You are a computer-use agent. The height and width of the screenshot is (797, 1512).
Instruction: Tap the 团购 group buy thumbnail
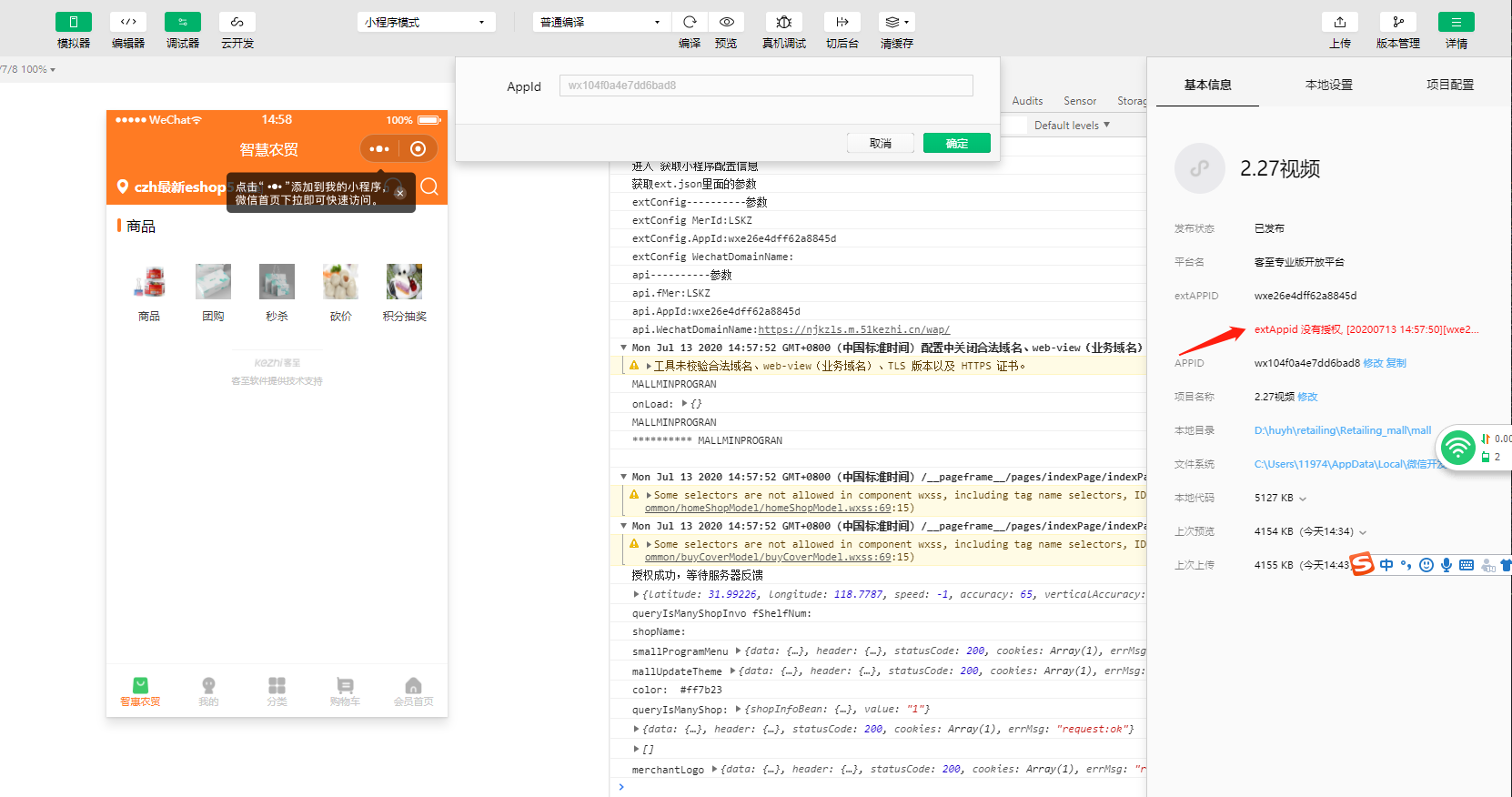pos(213,282)
